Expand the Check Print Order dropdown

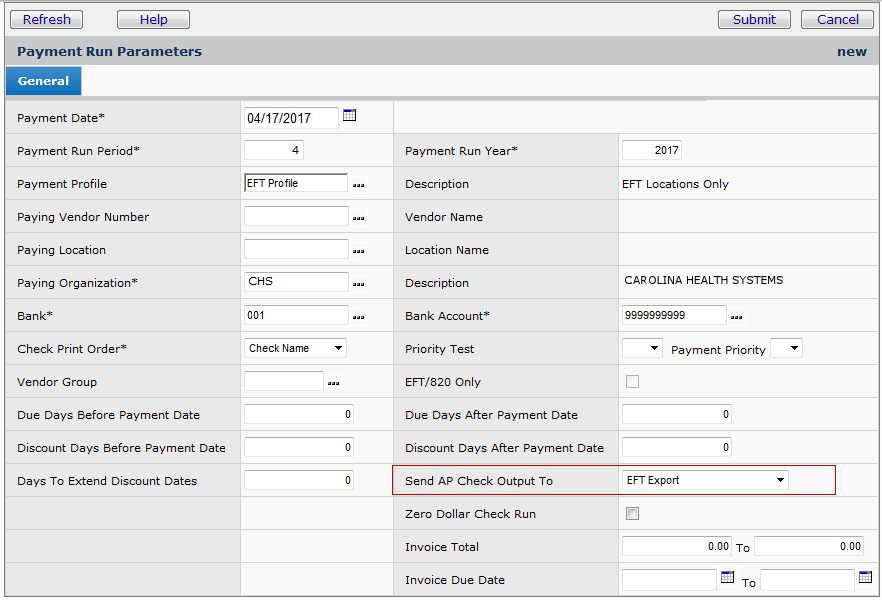click(x=296, y=348)
